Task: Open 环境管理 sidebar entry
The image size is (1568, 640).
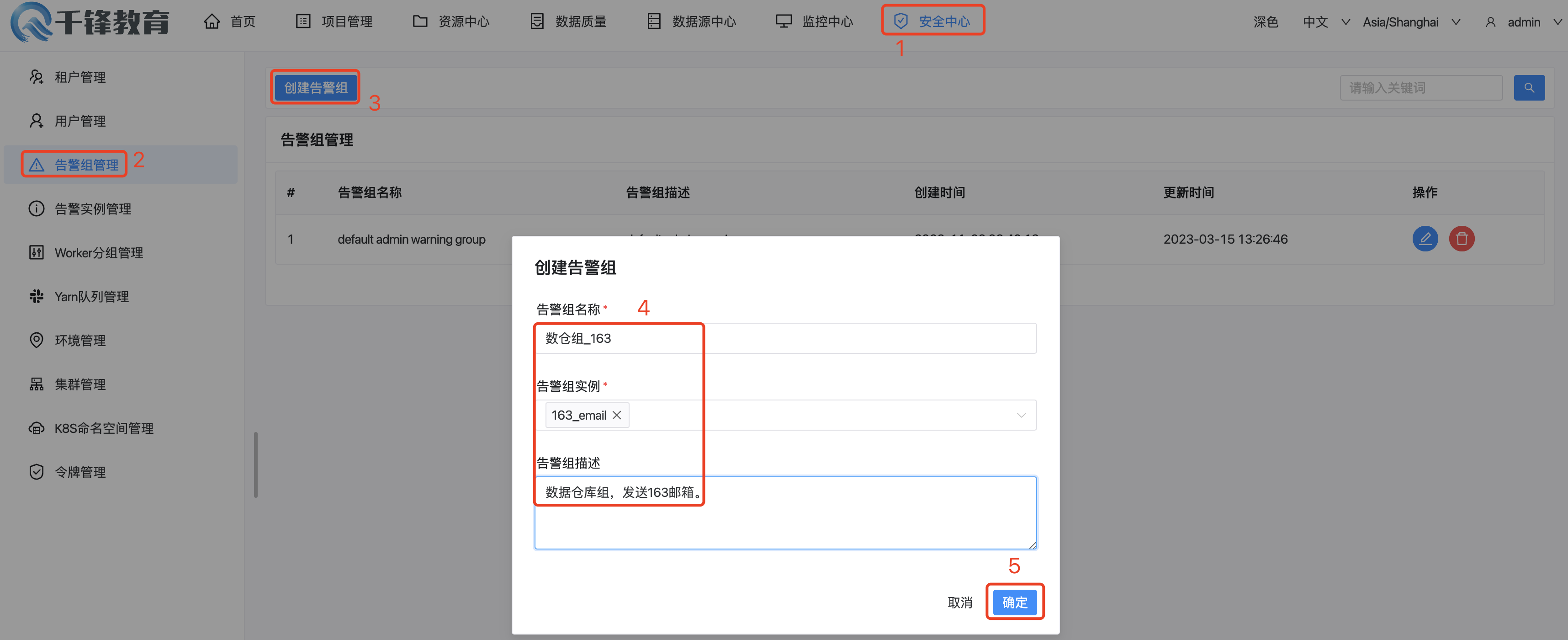Action: click(80, 341)
